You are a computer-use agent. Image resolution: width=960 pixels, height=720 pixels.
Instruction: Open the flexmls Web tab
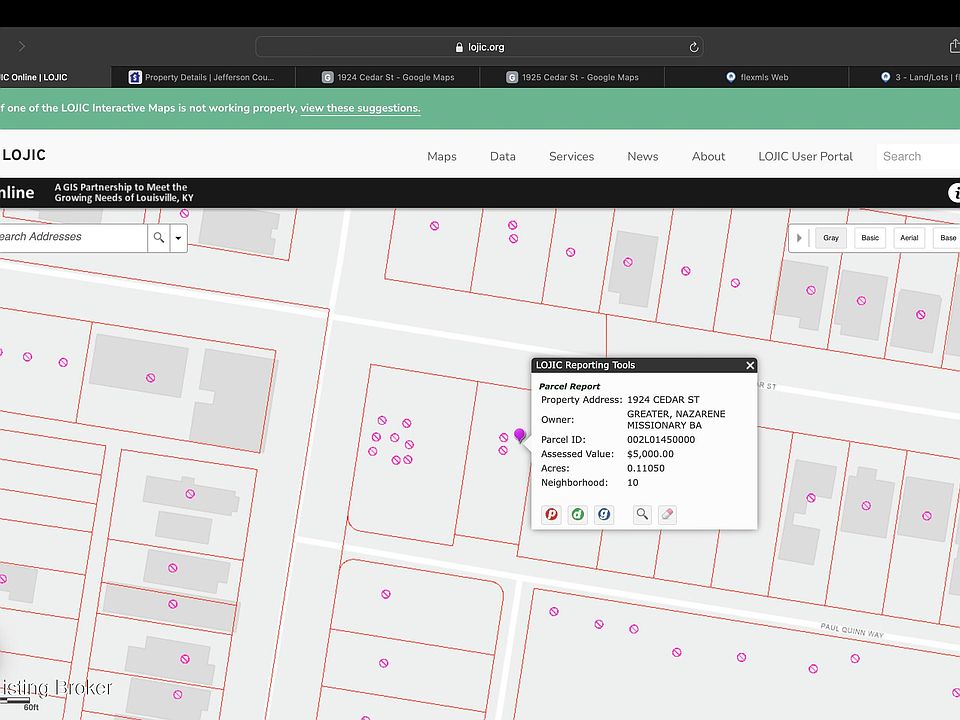coord(757,77)
